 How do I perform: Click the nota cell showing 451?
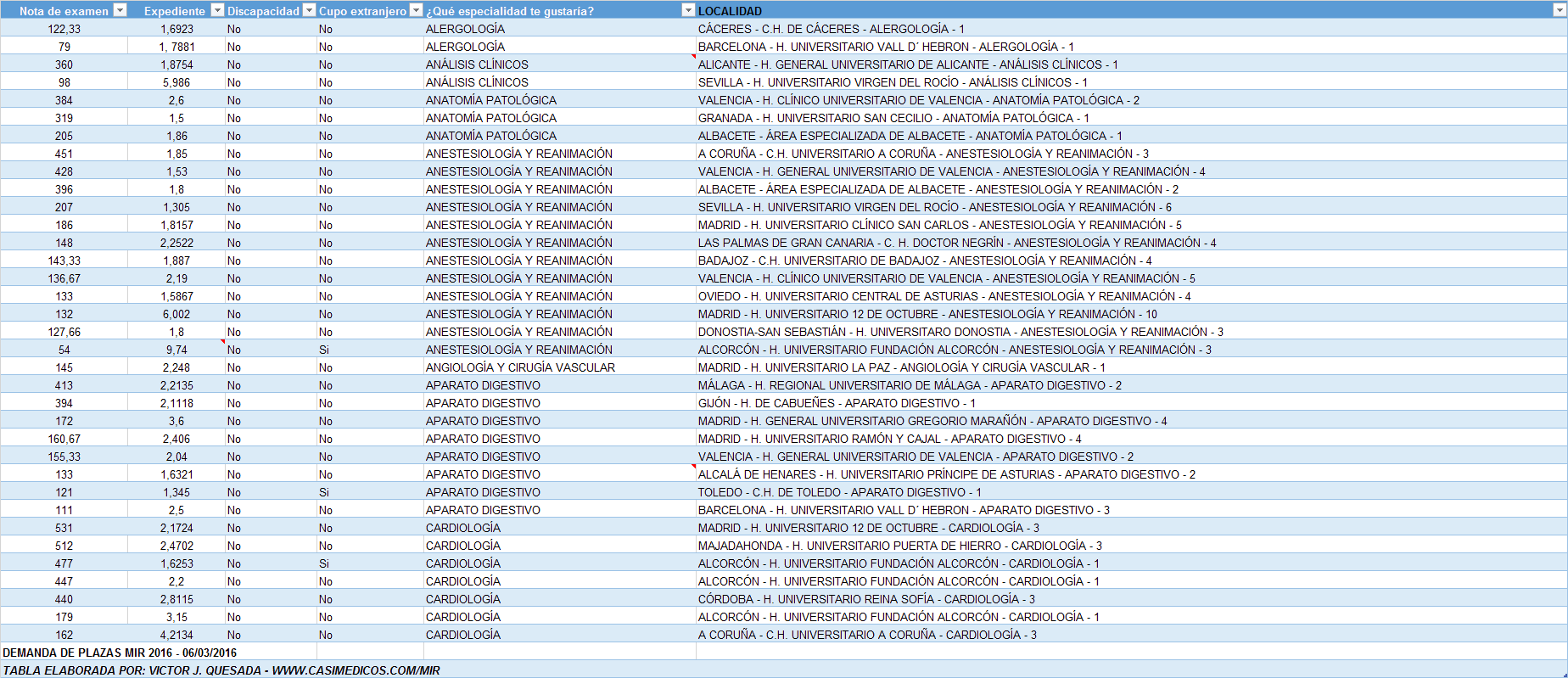coord(64,154)
